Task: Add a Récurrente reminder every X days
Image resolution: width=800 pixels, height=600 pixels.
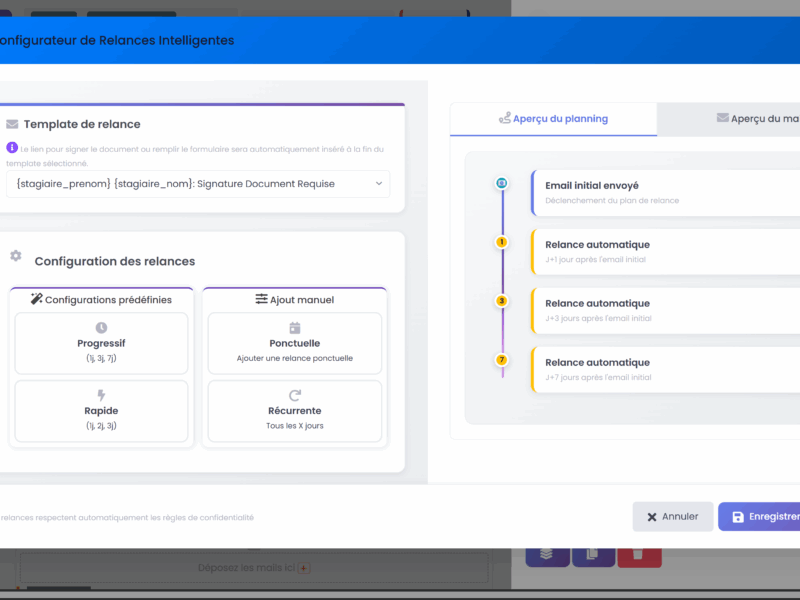Action: tap(294, 410)
